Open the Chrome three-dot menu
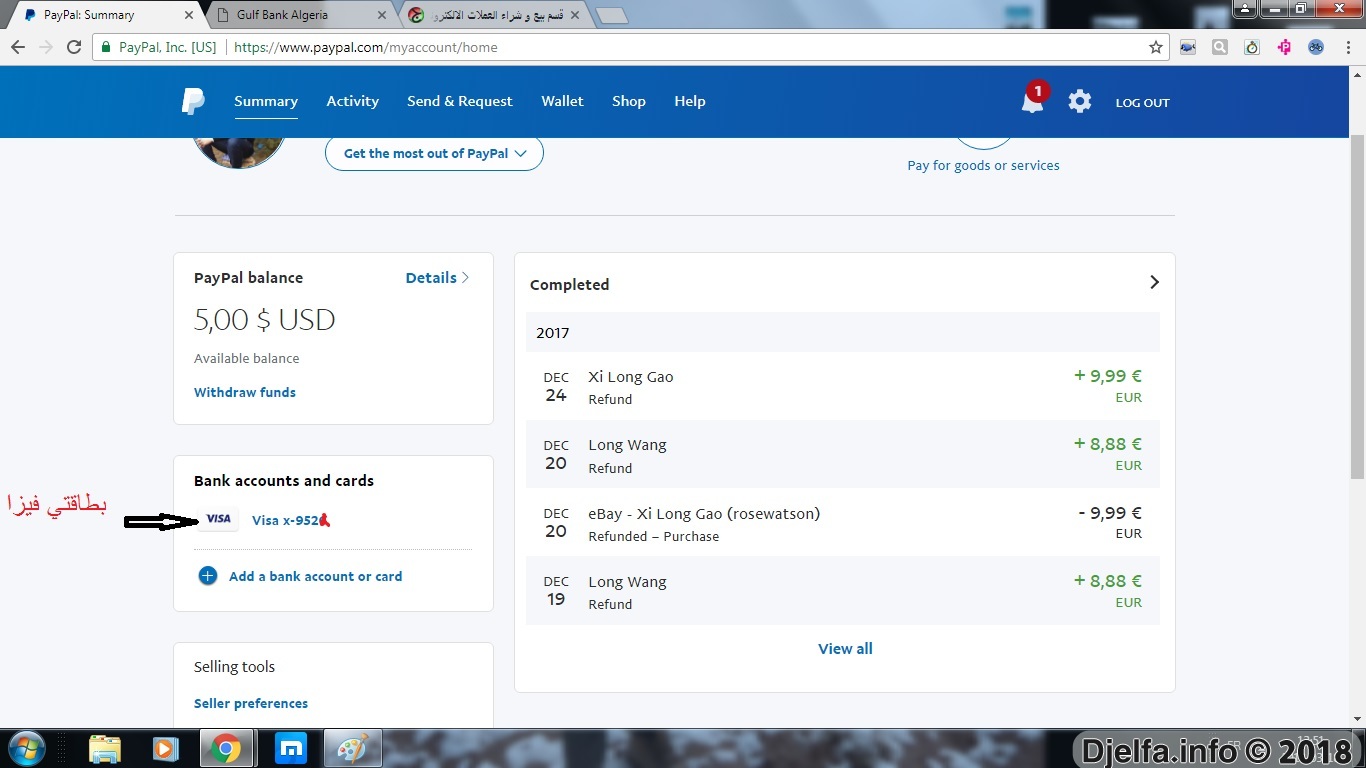This screenshot has width=1366, height=768. click(x=1347, y=47)
